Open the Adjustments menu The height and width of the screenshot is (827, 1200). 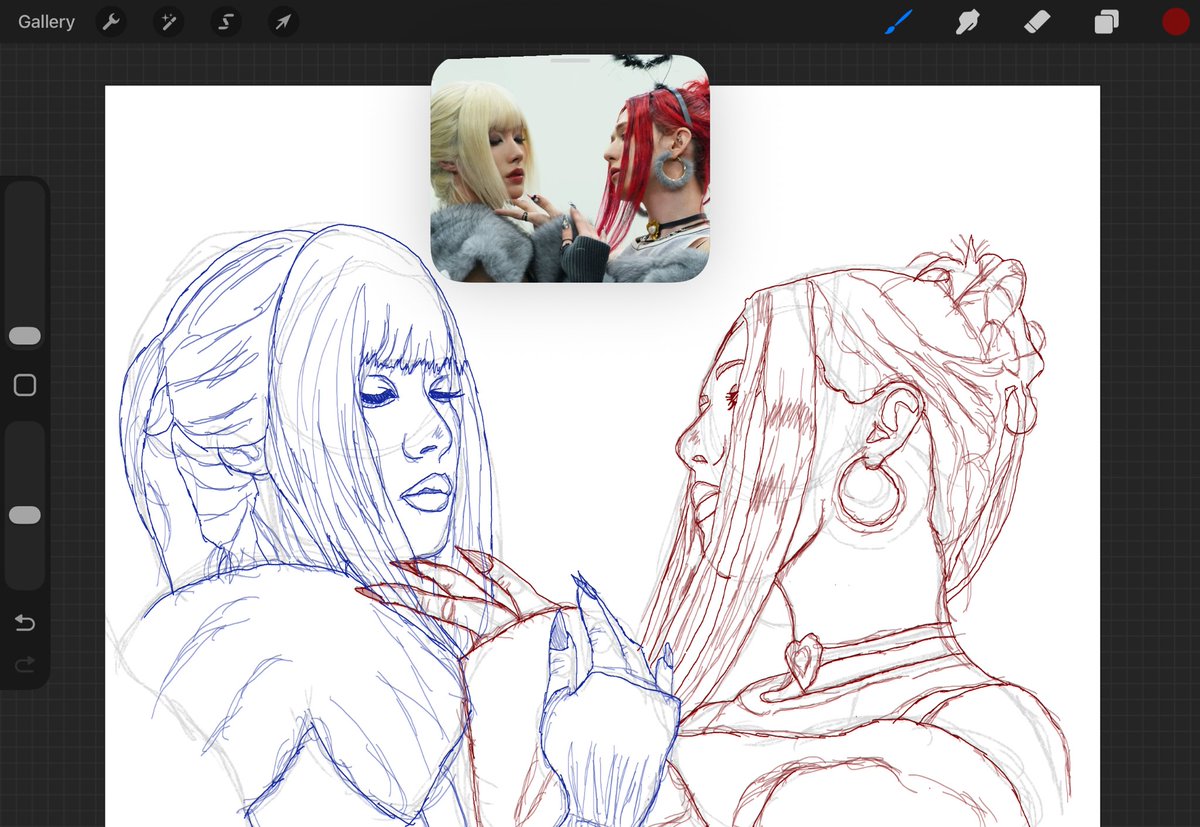[x=167, y=21]
